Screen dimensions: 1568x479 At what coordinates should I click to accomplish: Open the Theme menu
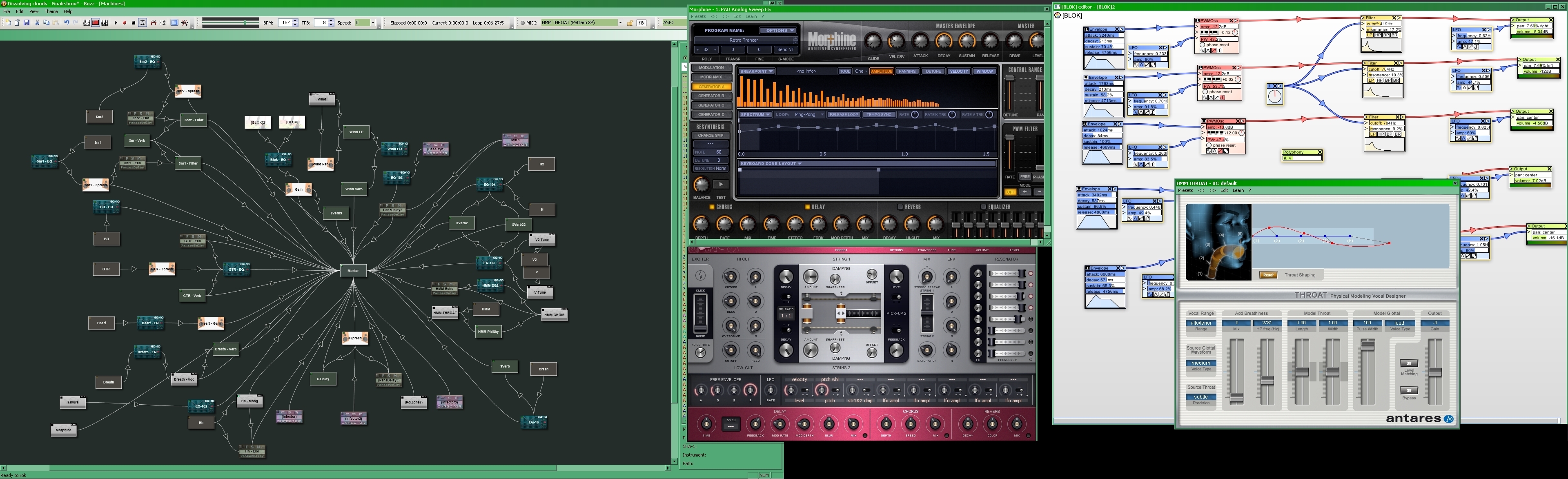tap(51, 11)
